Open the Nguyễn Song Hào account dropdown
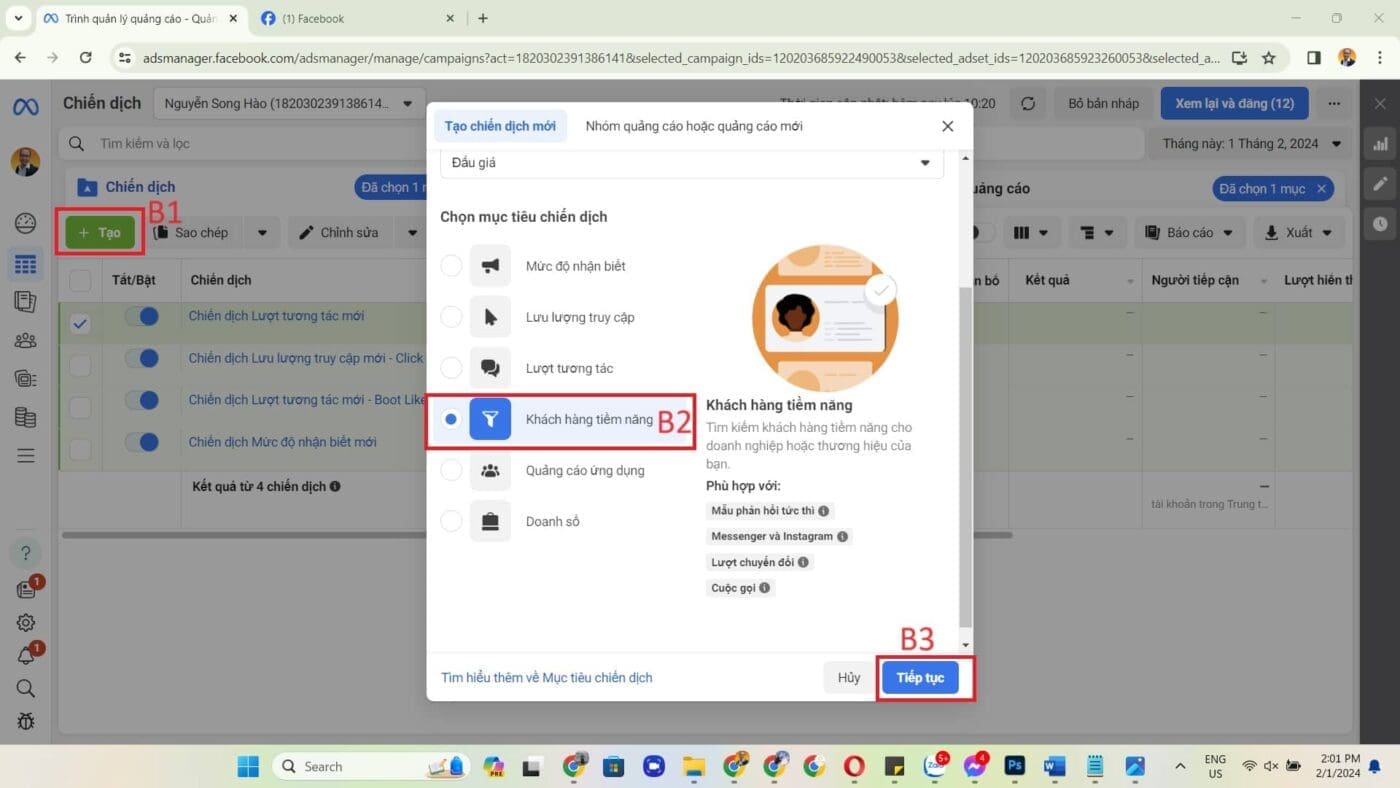This screenshot has height=788, width=1400. [289, 103]
